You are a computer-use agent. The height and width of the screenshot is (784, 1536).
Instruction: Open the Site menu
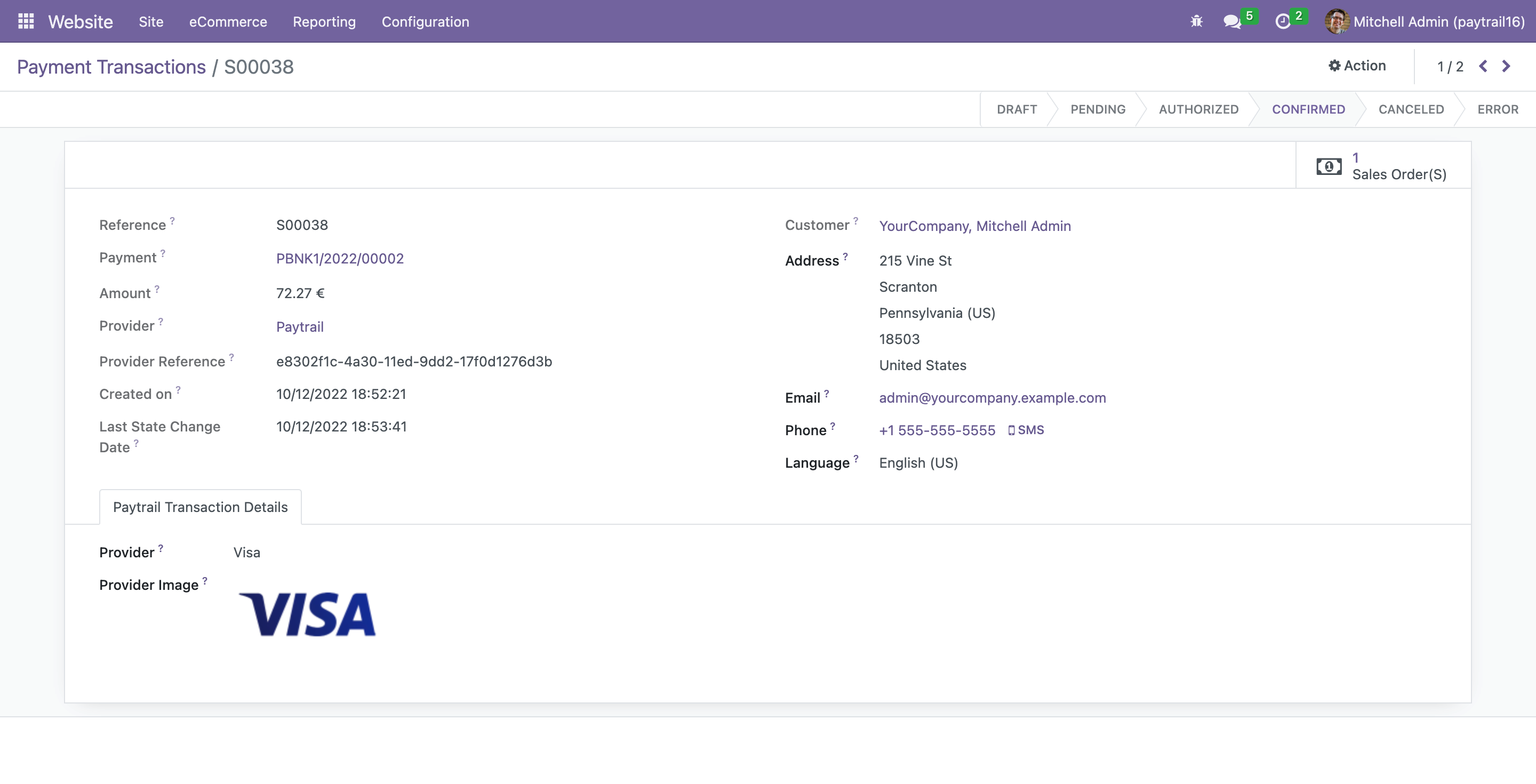tap(151, 21)
